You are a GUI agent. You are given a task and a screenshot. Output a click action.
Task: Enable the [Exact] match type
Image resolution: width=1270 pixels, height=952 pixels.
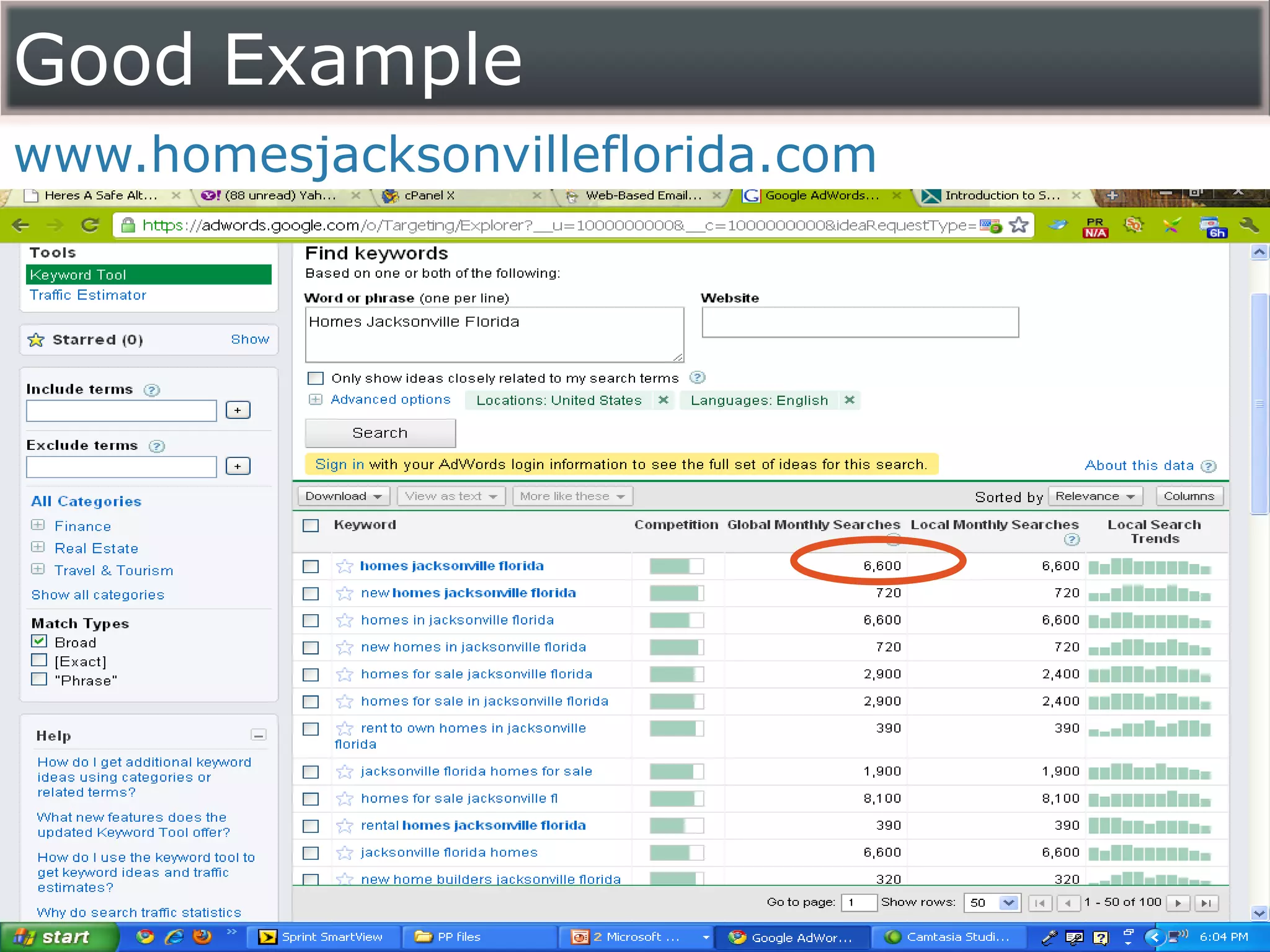point(39,660)
